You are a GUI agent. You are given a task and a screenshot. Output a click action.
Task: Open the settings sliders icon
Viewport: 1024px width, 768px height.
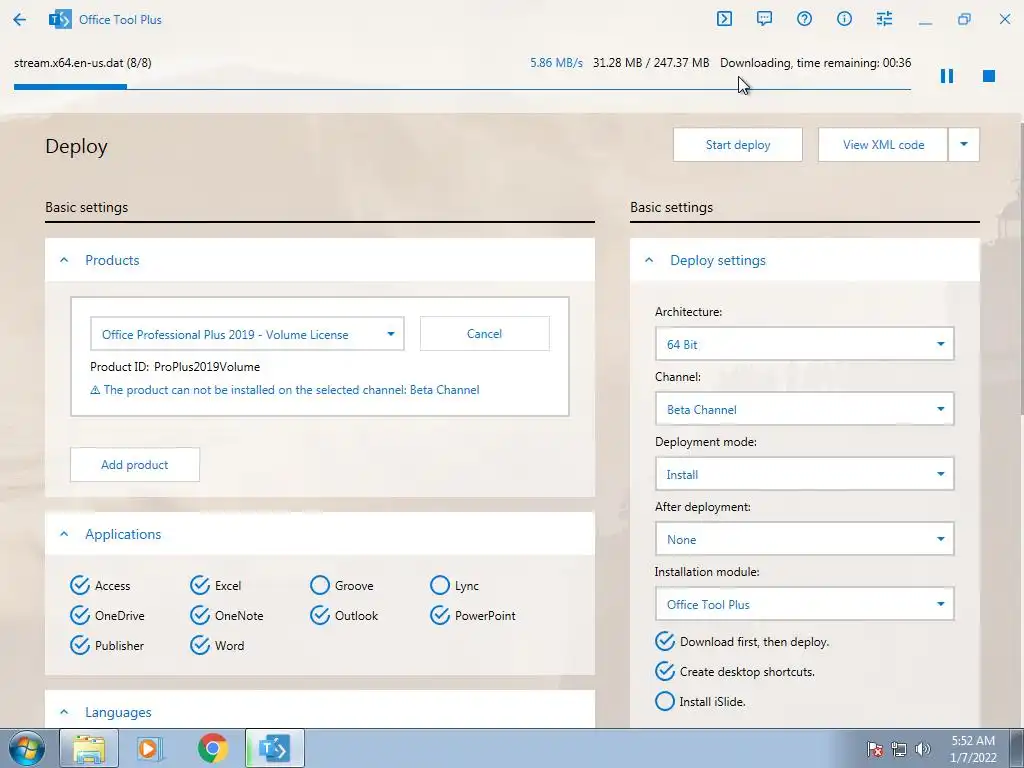884,19
